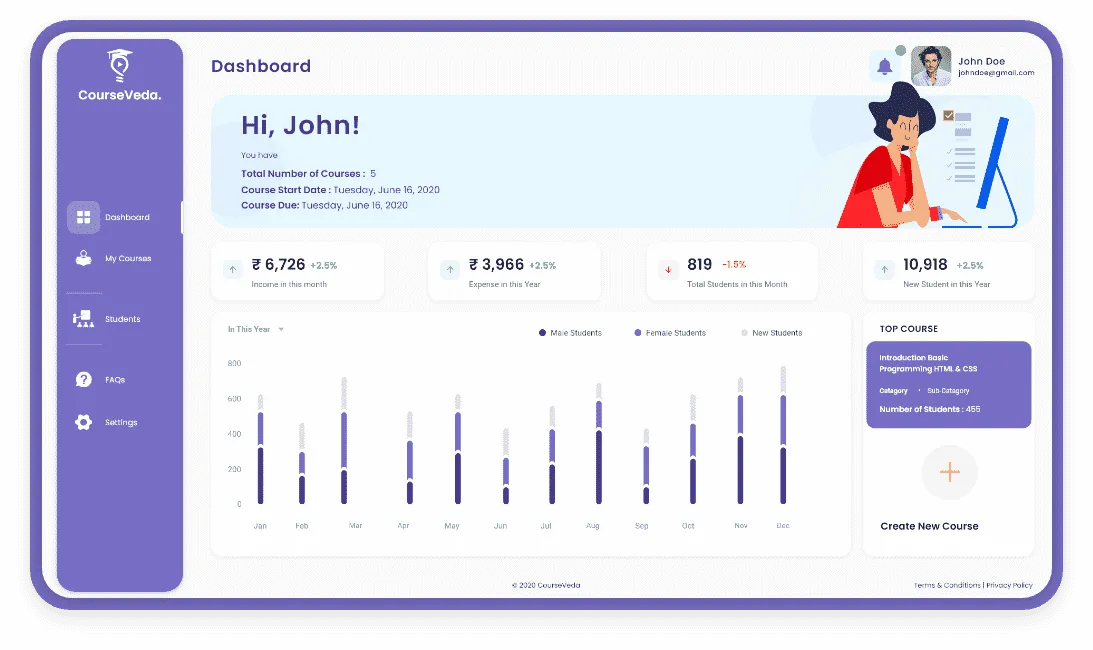Click the orange plus icon for new course

(949, 472)
